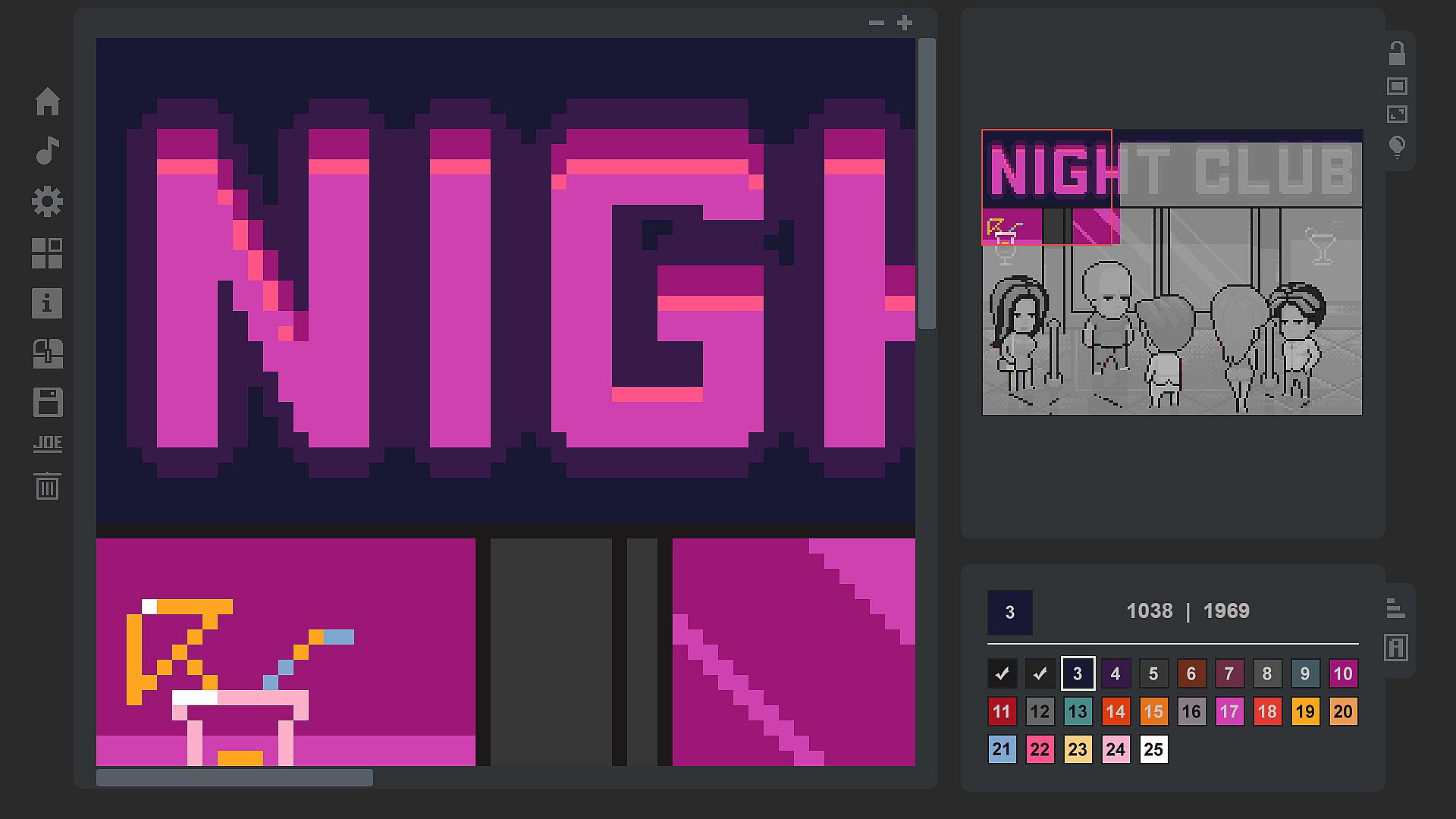This screenshot has height=819, width=1456.
Task: Open the gallery grid icon
Action: pos(47,253)
